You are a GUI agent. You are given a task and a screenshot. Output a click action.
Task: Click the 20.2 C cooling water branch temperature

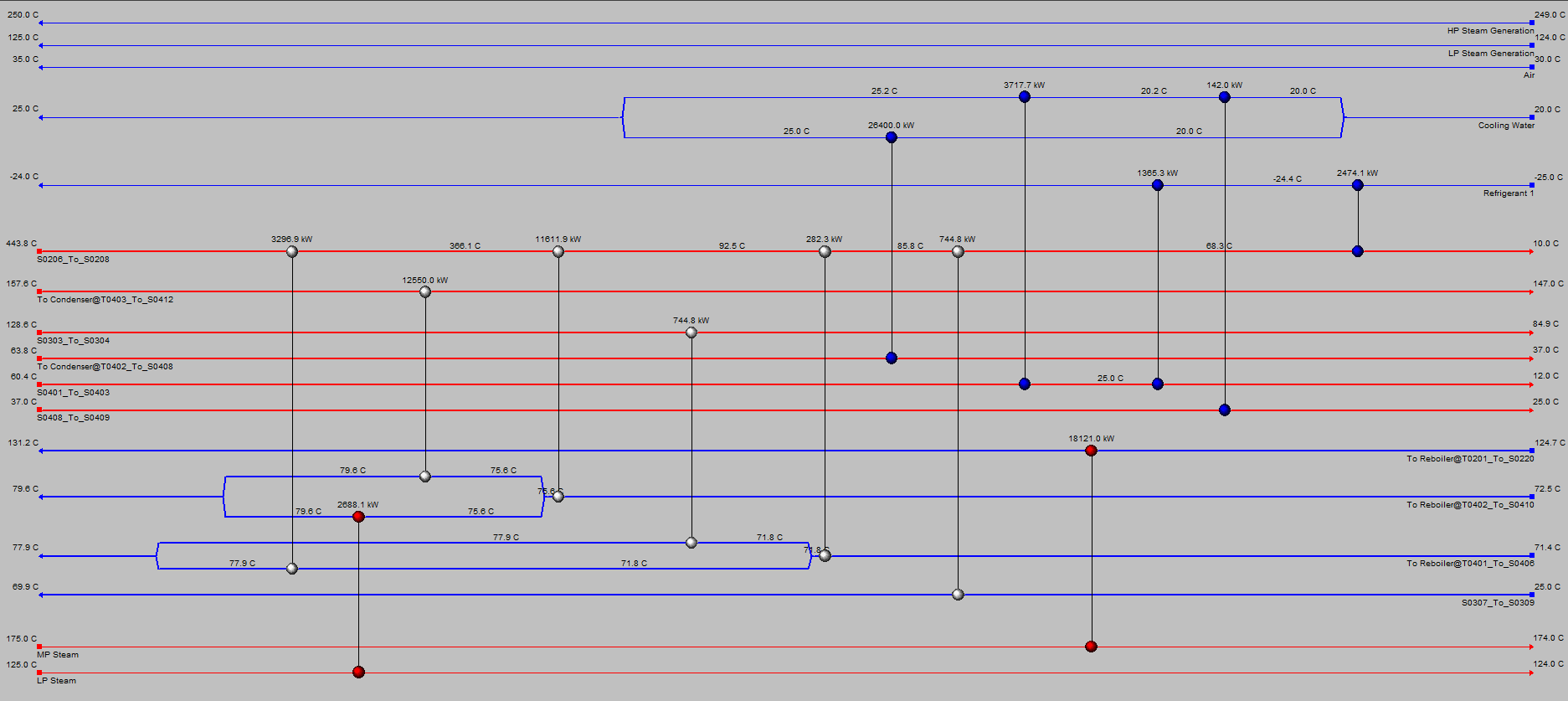tap(1154, 91)
